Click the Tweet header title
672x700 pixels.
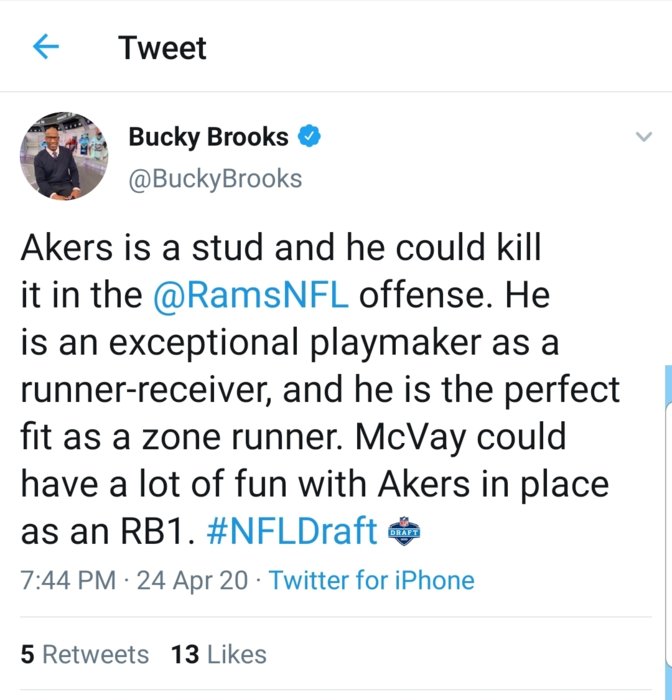pyautogui.click(x=162, y=48)
